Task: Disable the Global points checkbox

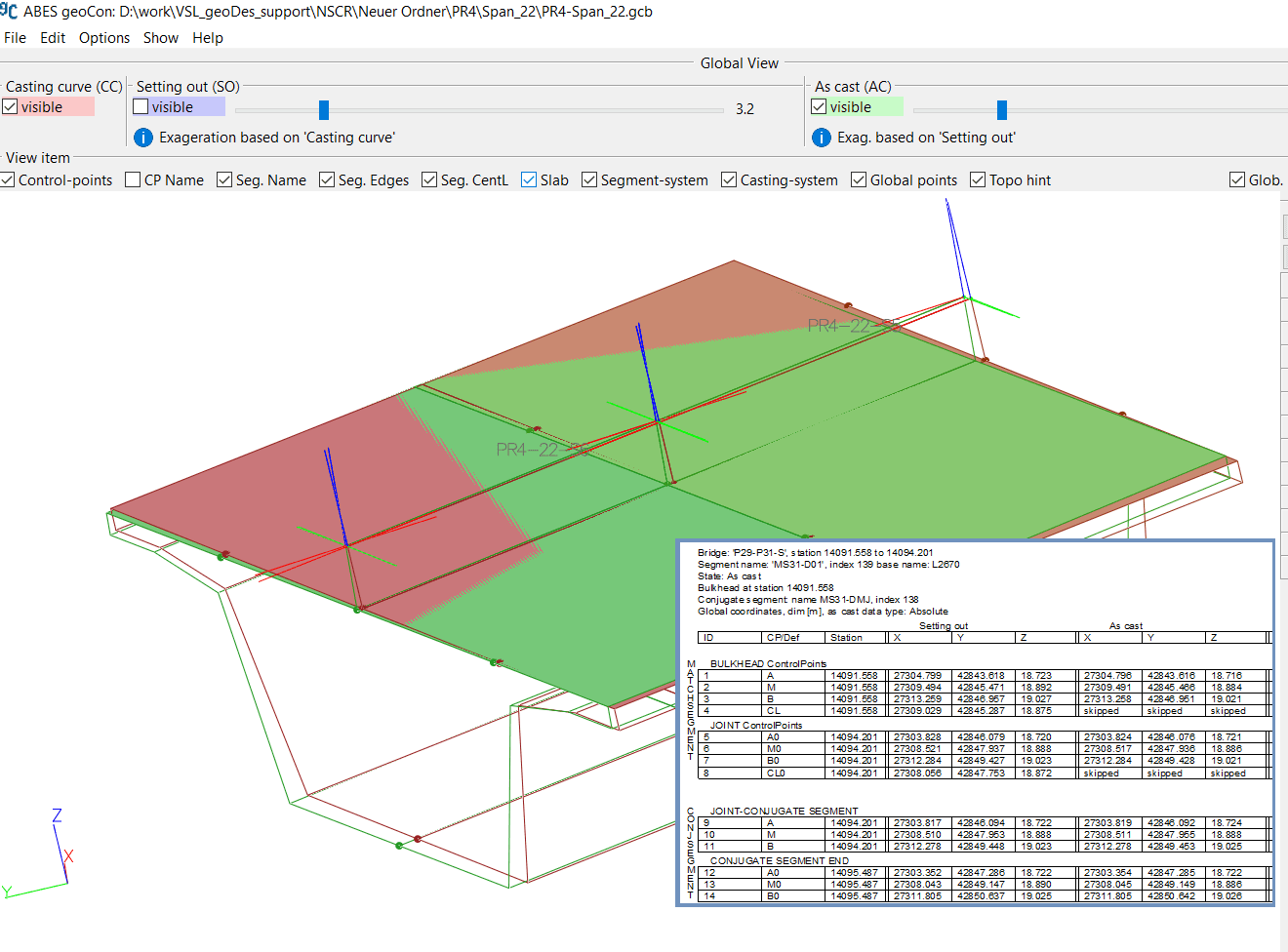Action: point(859,179)
